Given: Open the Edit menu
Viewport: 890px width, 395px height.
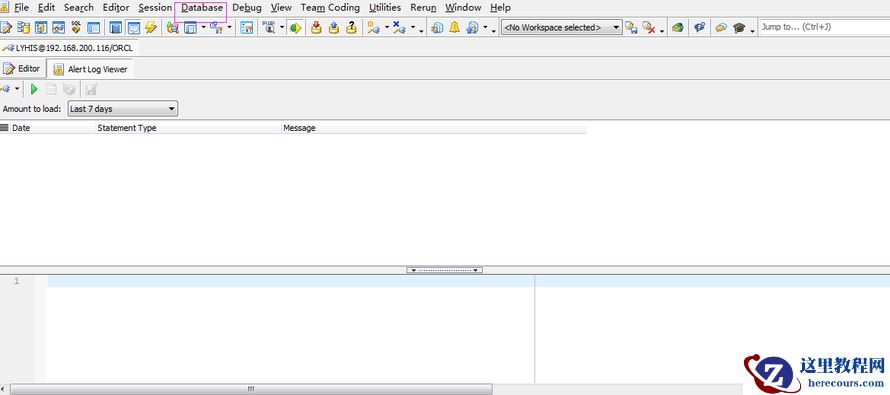Looking at the screenshot, I should point(47,7).
